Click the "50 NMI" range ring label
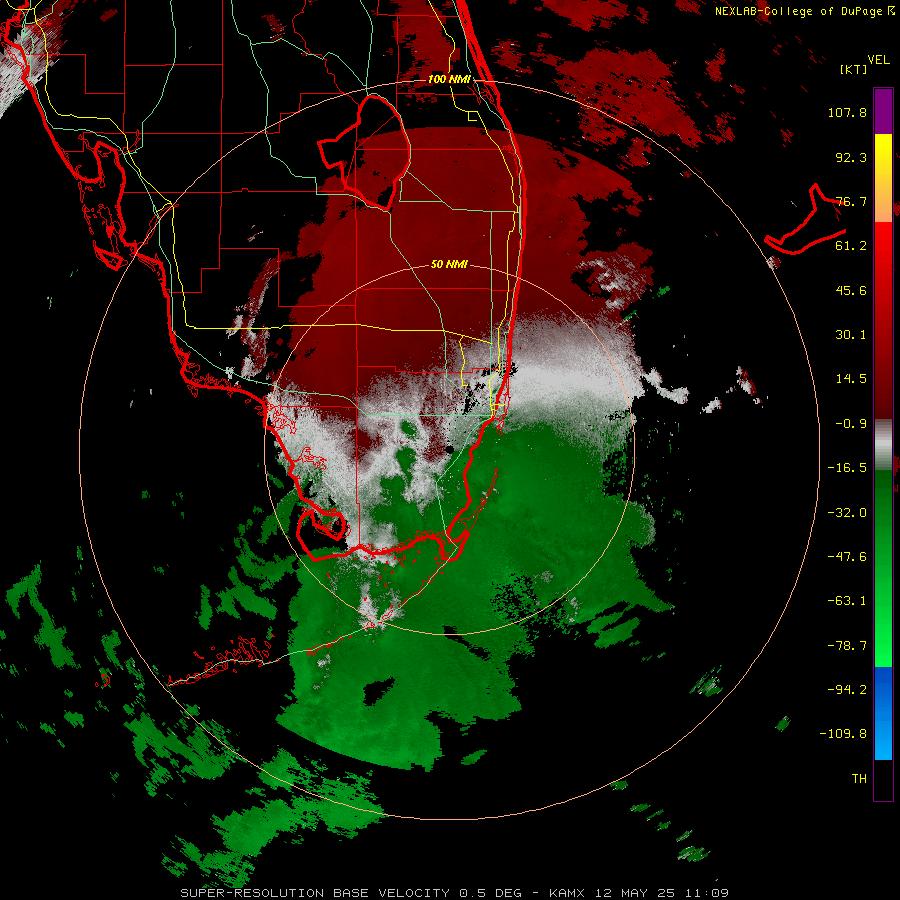 449,264
